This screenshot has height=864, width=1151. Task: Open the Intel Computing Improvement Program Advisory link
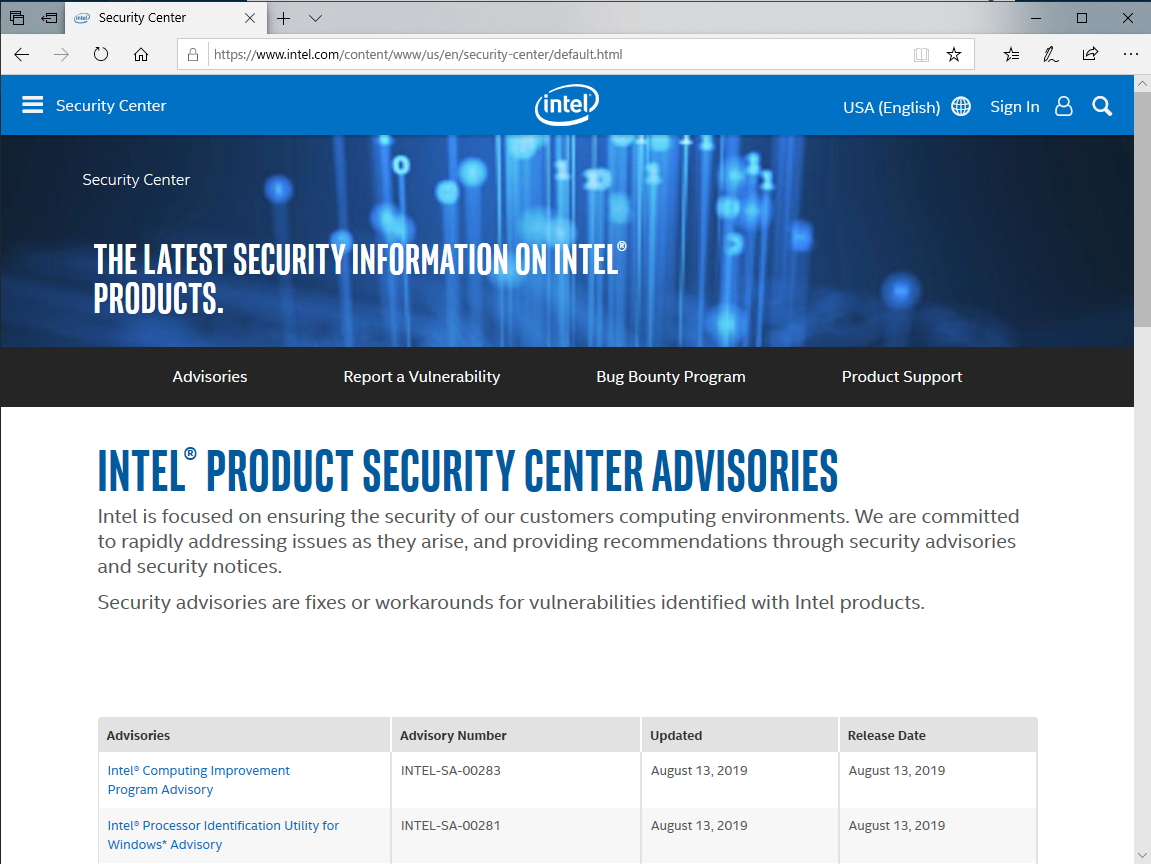coord(198,780)
